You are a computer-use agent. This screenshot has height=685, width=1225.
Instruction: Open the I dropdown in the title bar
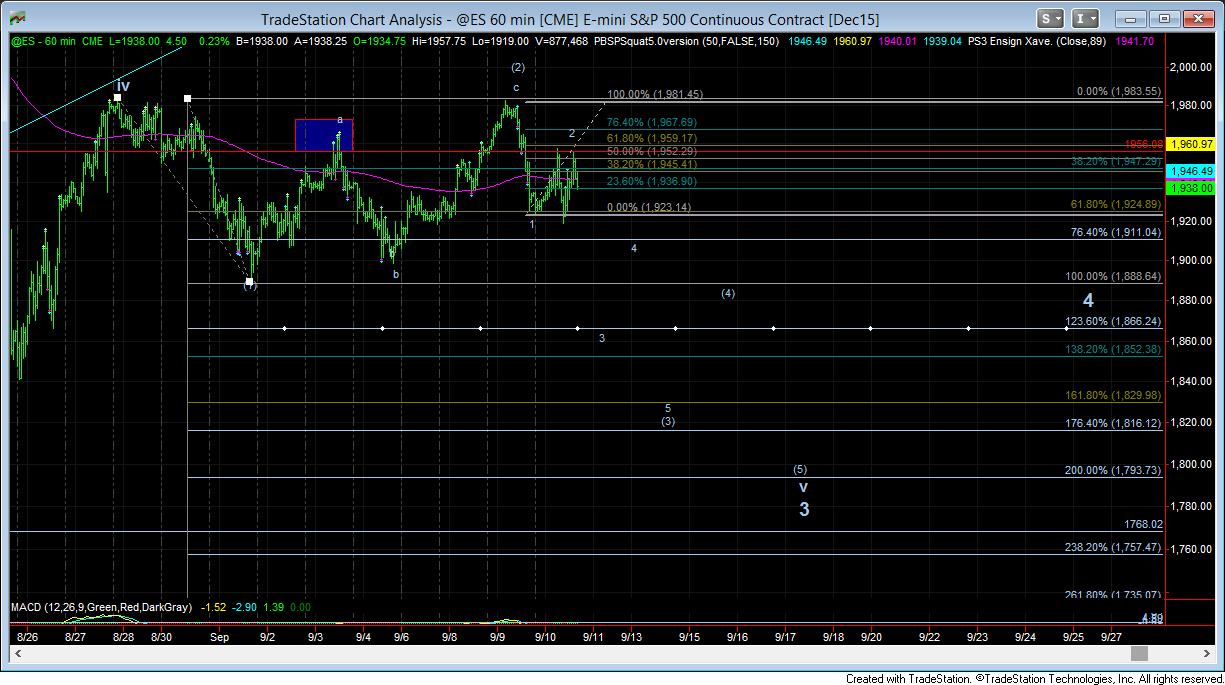tap(1085, 18)
